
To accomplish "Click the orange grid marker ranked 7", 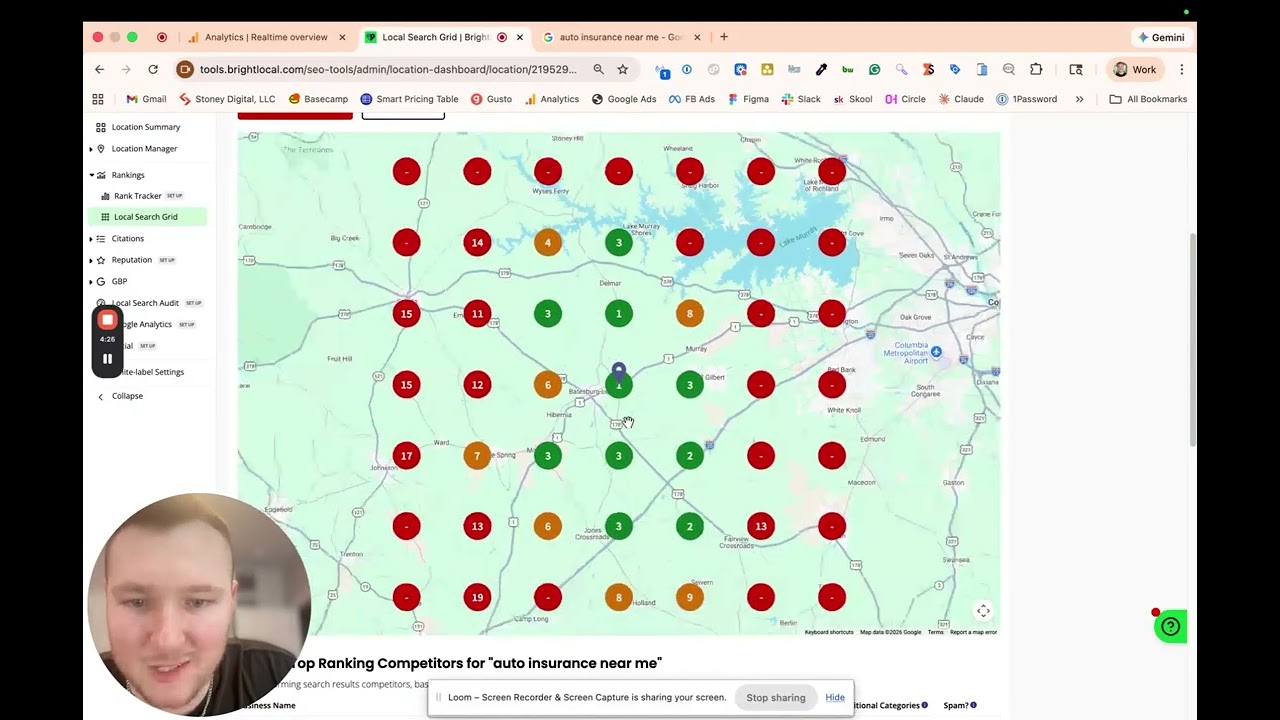I will 477,455.
